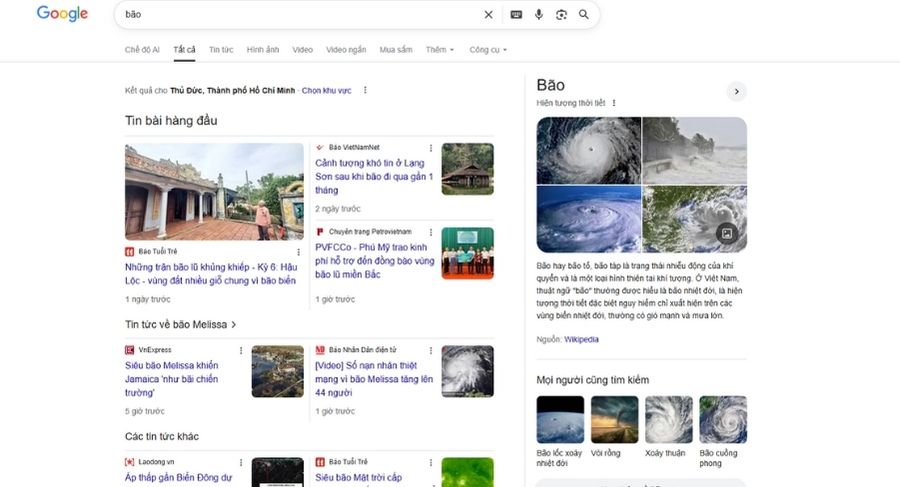Click the Báo VietNamNet source favicon
The height and width of the screenshot is (487, 900).
[320, 148]
